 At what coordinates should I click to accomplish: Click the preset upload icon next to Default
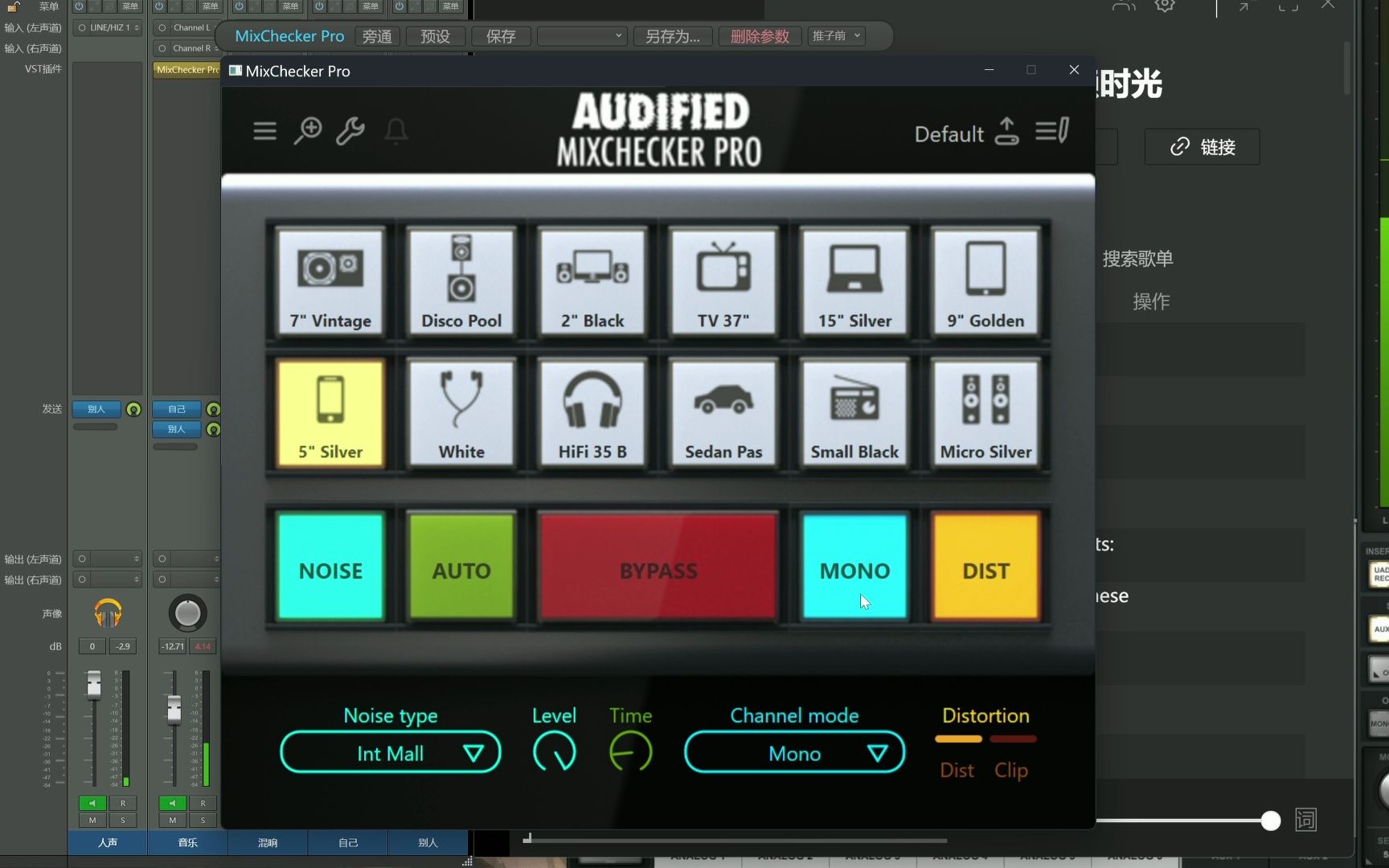pos(1006,131)
